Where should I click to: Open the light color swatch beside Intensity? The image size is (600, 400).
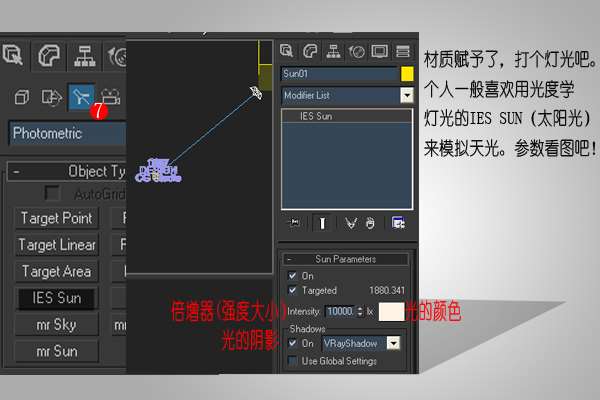(x=391, y=312)
